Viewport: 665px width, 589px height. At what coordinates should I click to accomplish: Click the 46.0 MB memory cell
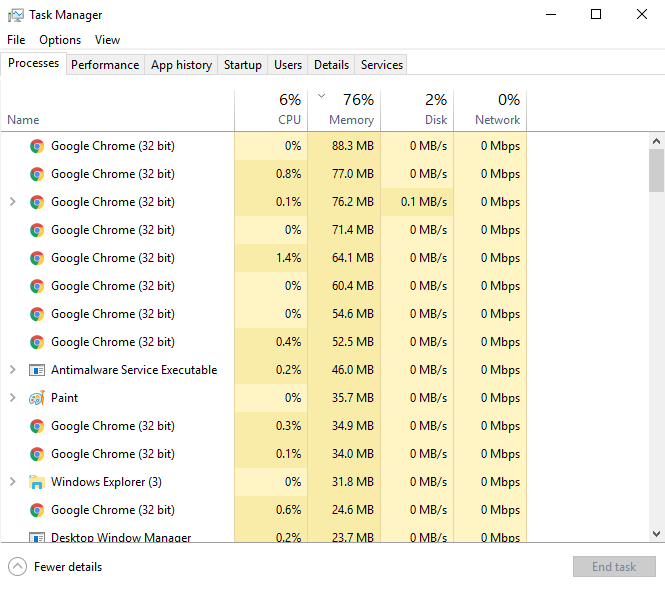point(344,370)
